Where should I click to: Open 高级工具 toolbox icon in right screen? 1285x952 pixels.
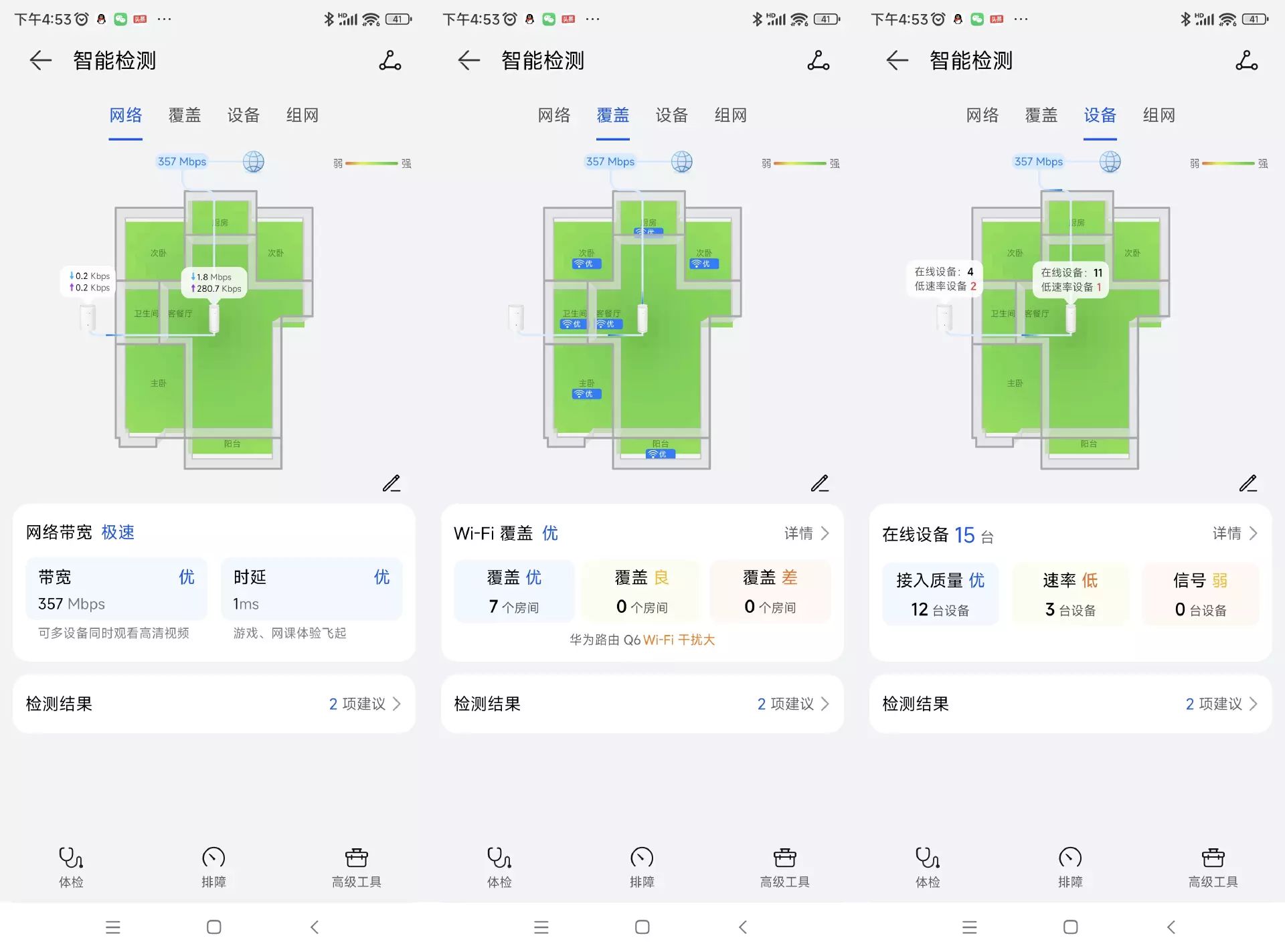[1213, 857]
